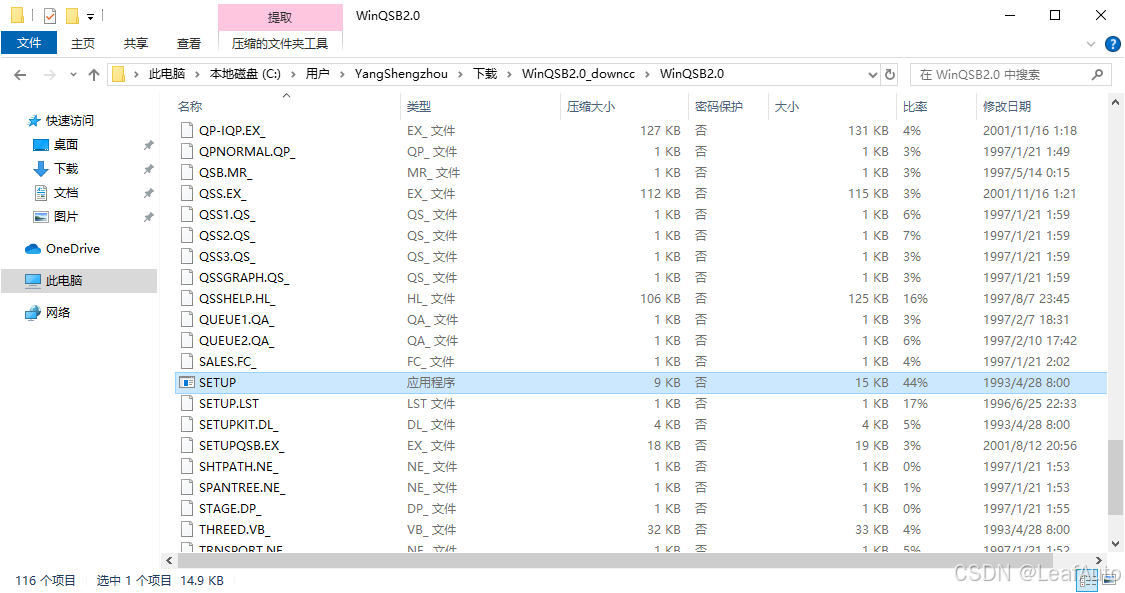Click the 提取 contextual tab header
This screenshot has height=593, width=1125.
pyautogui.click(x=280, y=17)
